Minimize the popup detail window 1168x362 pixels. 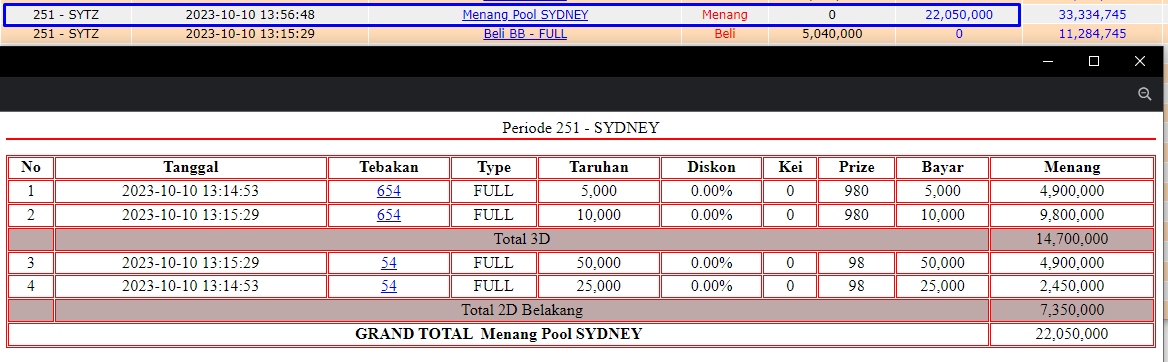[1048, 61]
